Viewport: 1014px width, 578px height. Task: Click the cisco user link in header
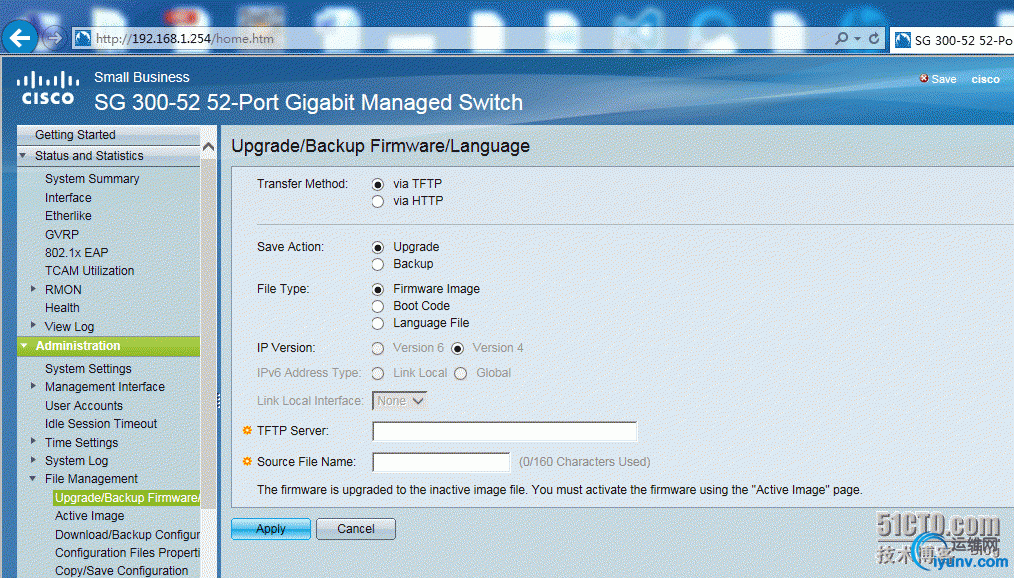(x=985, y=79)
